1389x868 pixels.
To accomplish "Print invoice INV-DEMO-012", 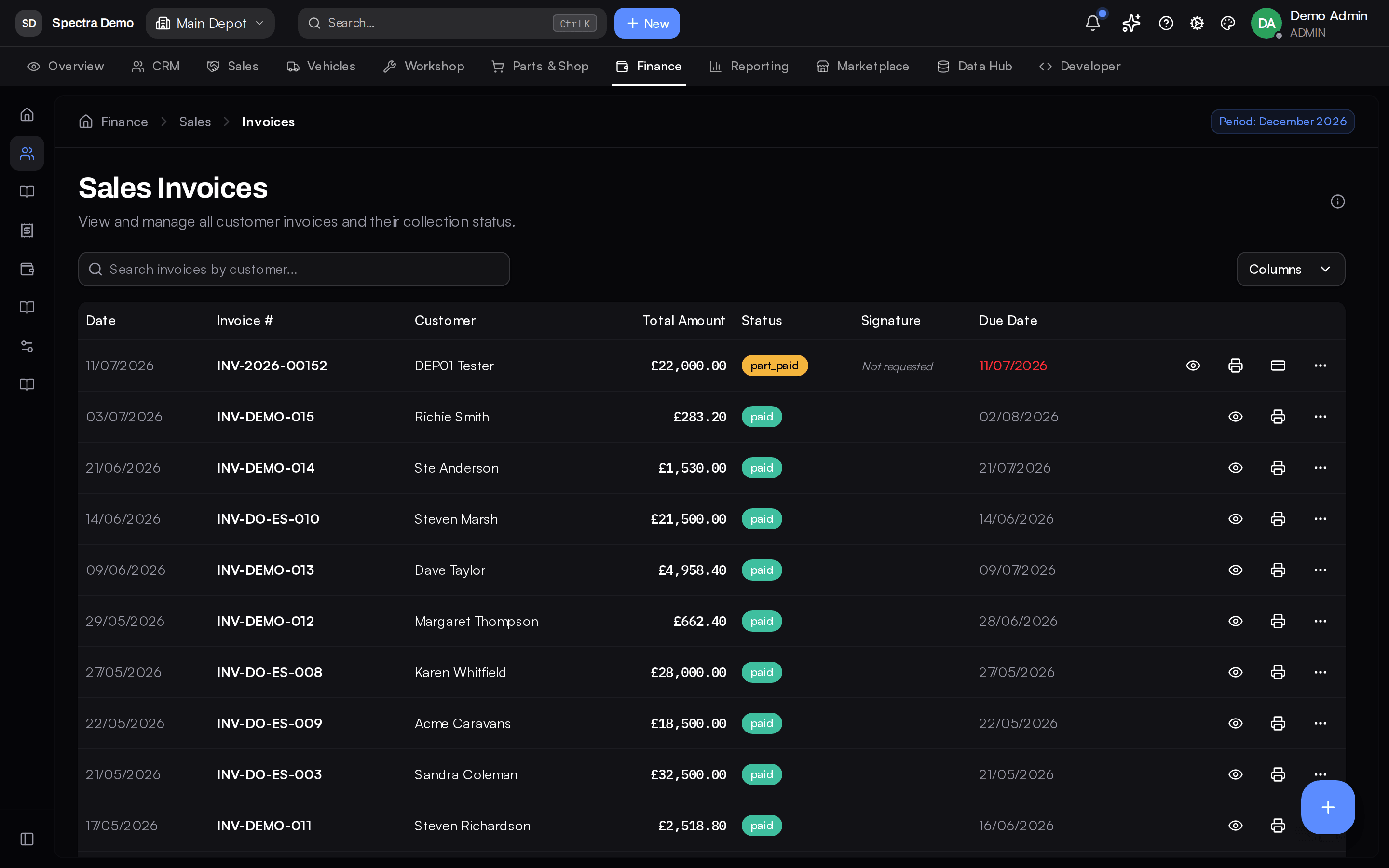I will coord(1278,621).
